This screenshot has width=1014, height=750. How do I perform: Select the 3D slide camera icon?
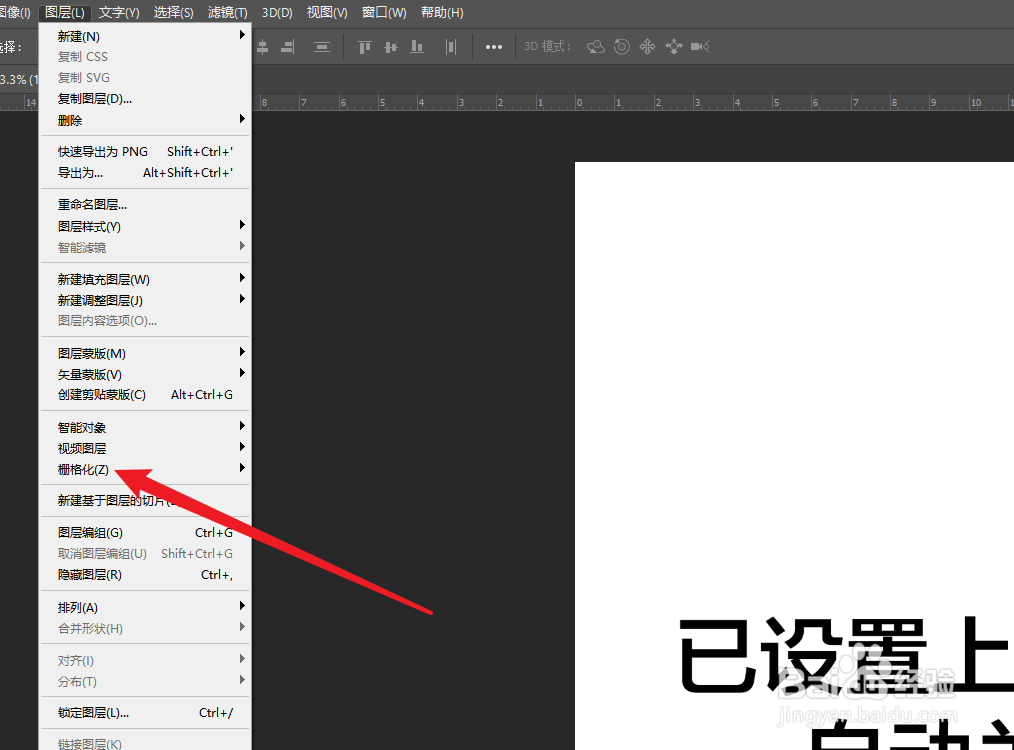(673, 47)
